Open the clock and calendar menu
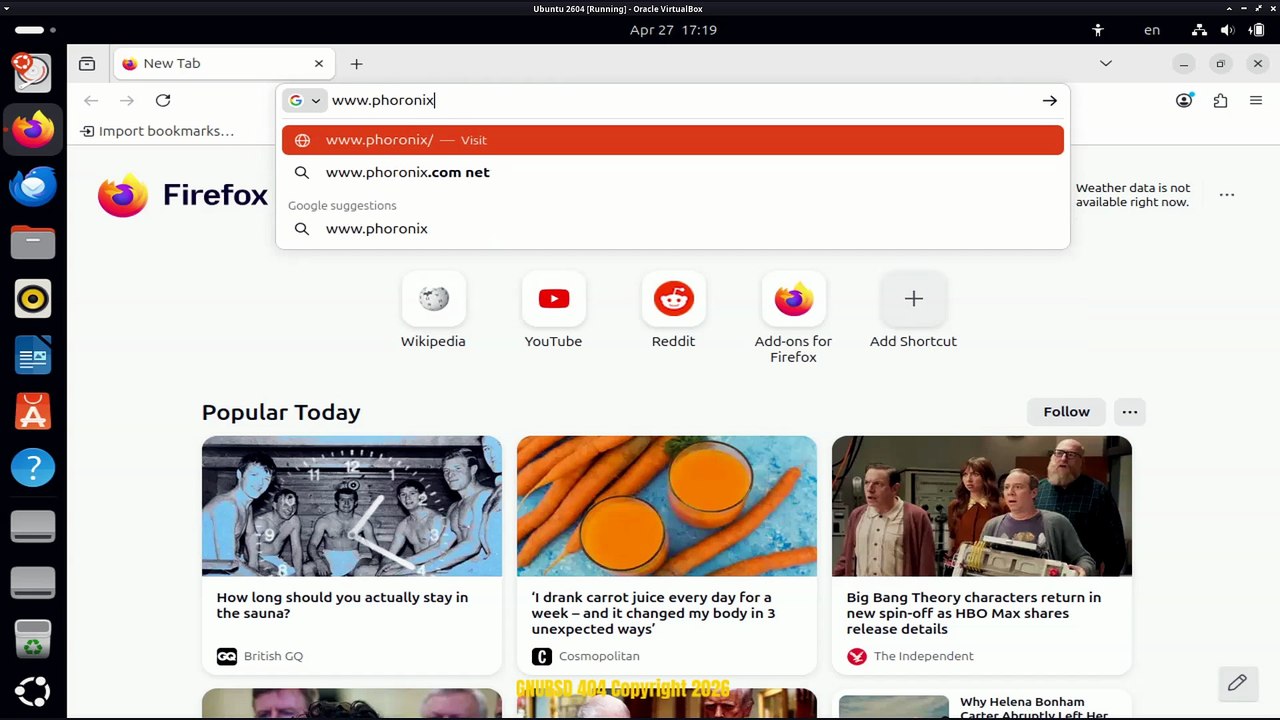The height and width of the screenshot is (720, 1280). [673, 30]
